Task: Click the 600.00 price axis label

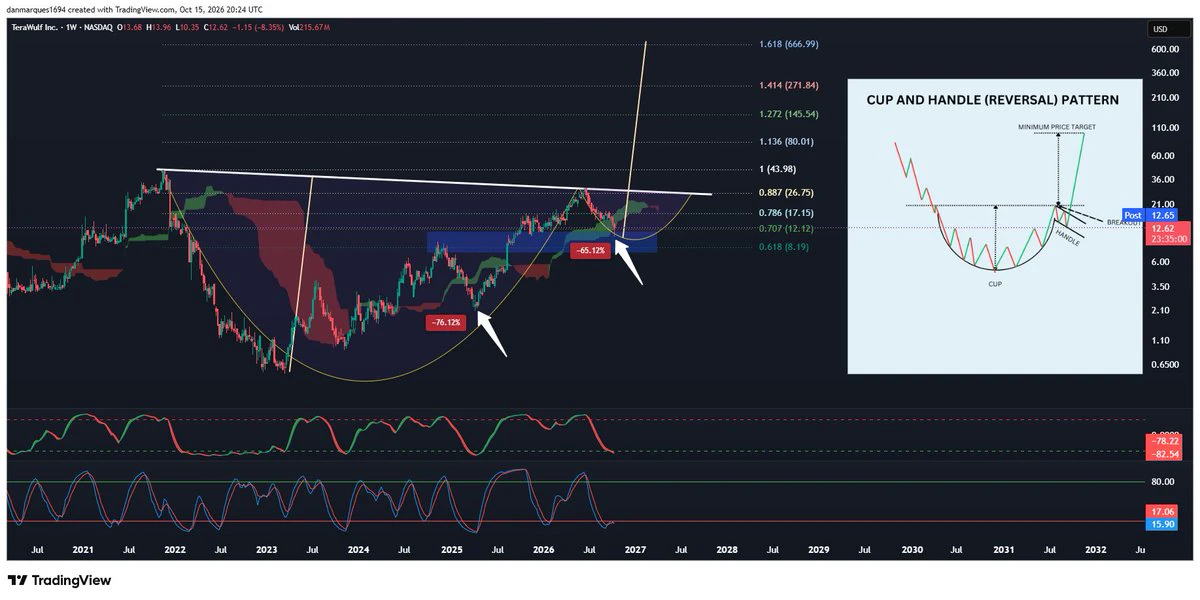Action: coord(1163,47)
